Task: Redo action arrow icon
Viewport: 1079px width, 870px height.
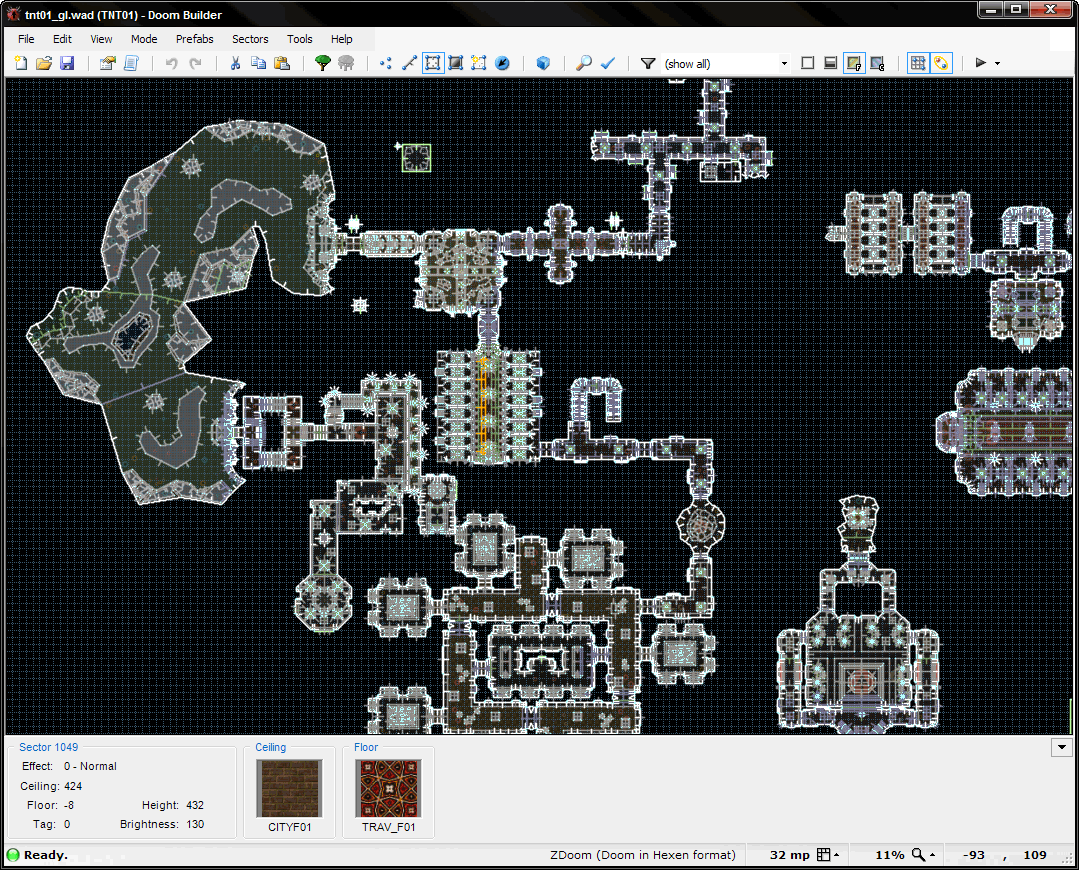Action: point(195,63)
